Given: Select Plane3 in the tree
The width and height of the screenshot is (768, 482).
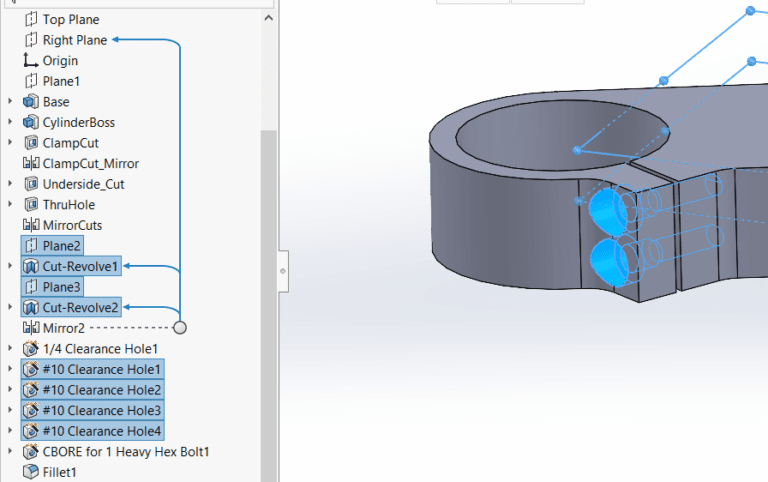Looking at the screenshot, I should (62, 287).
